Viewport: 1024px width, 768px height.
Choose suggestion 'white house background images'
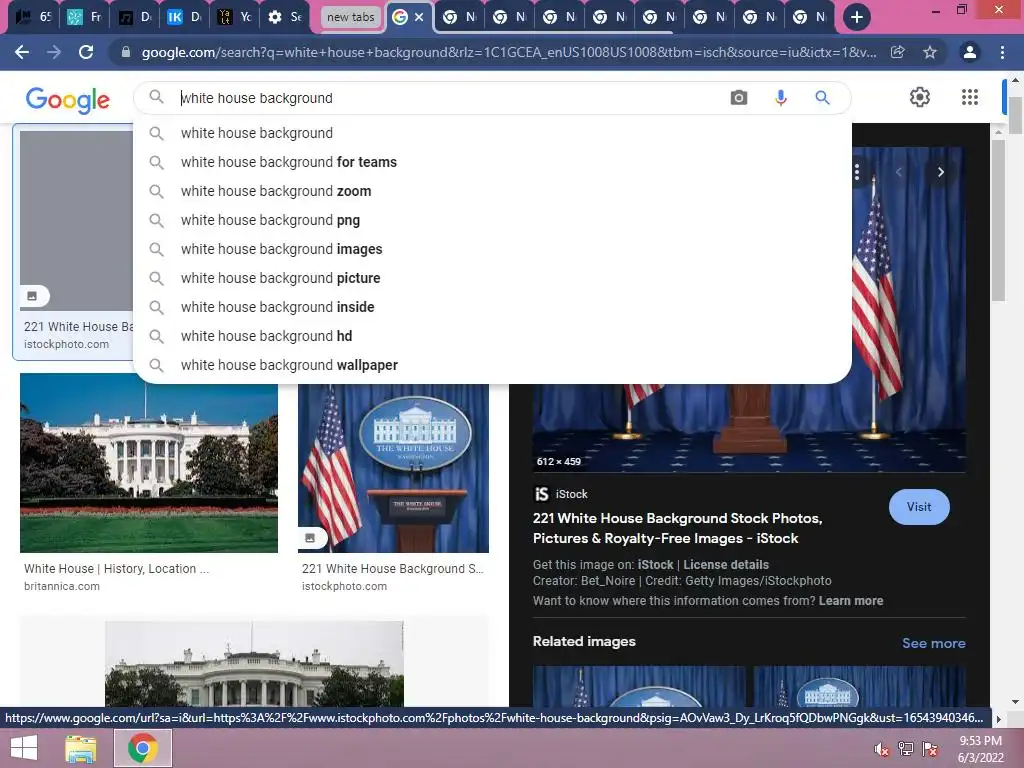click(x=492, y=249)
